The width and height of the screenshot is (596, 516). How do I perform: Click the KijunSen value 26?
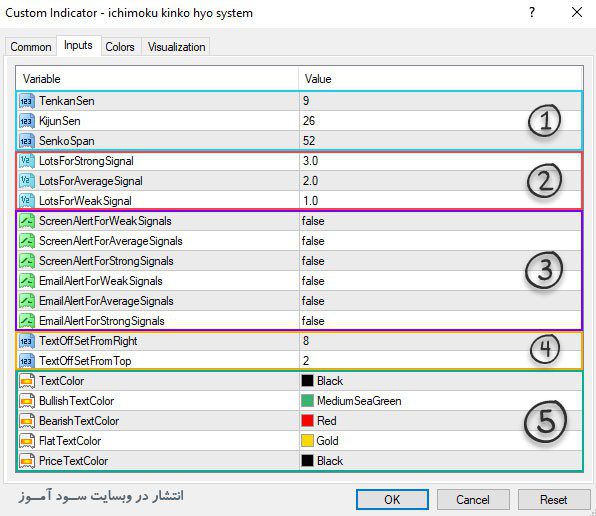point(309,121)
